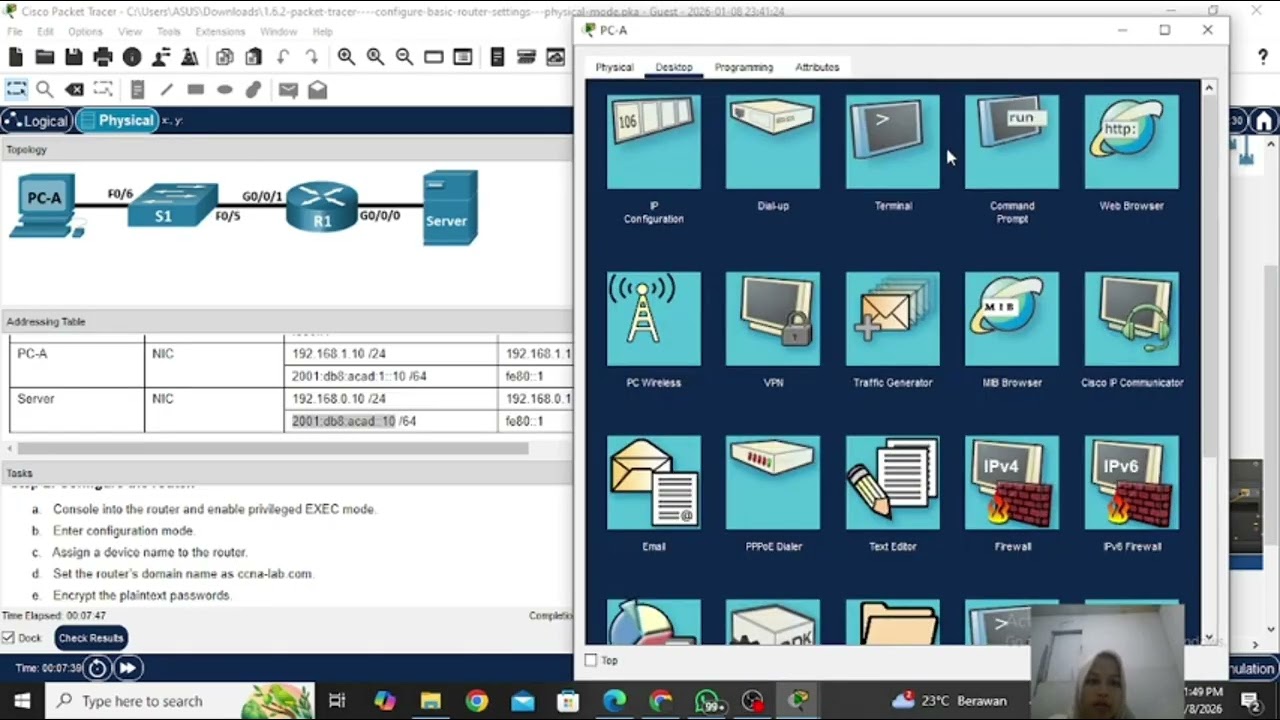This screenshot has height=720, width=1280.
Task: Select the Delete tool
Action: (x=73, y=90)
